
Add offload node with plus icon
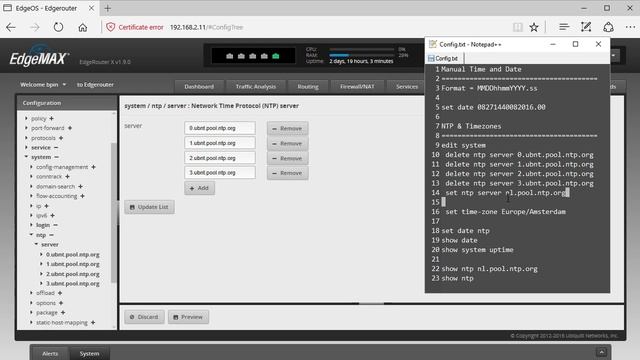[x=60, y=293]
